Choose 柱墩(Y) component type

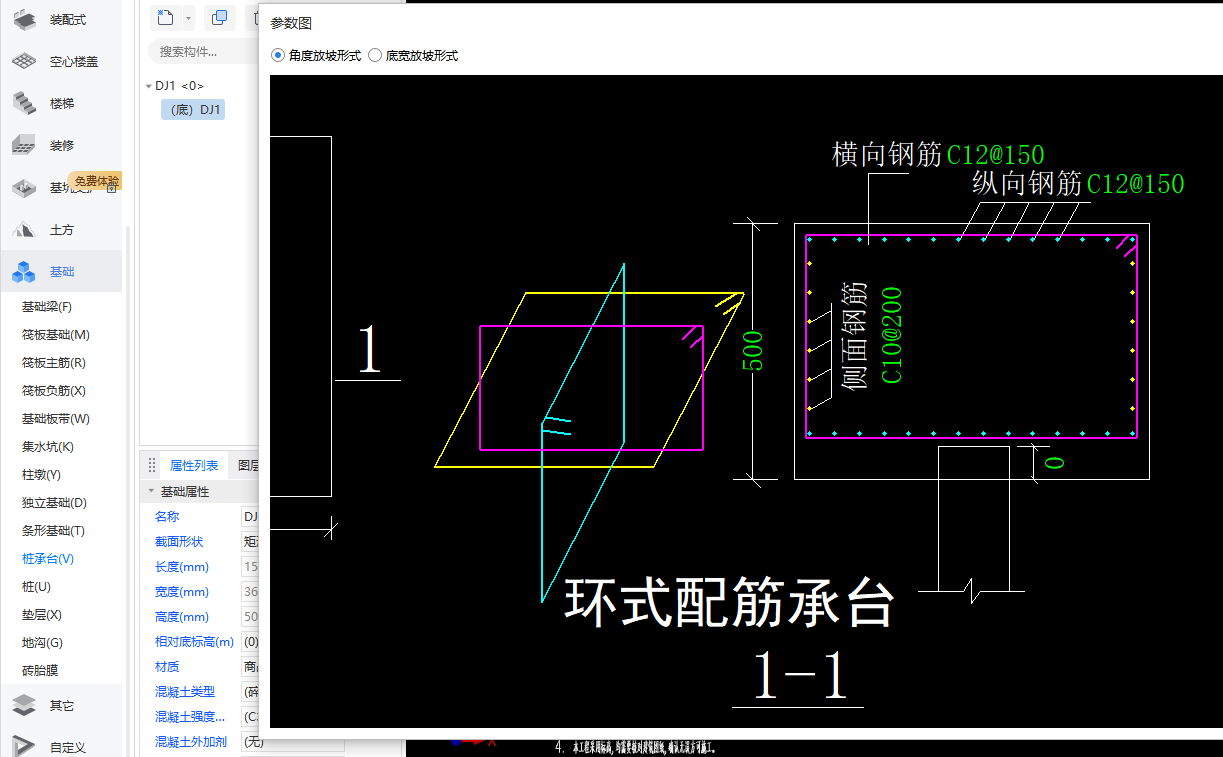41,475
